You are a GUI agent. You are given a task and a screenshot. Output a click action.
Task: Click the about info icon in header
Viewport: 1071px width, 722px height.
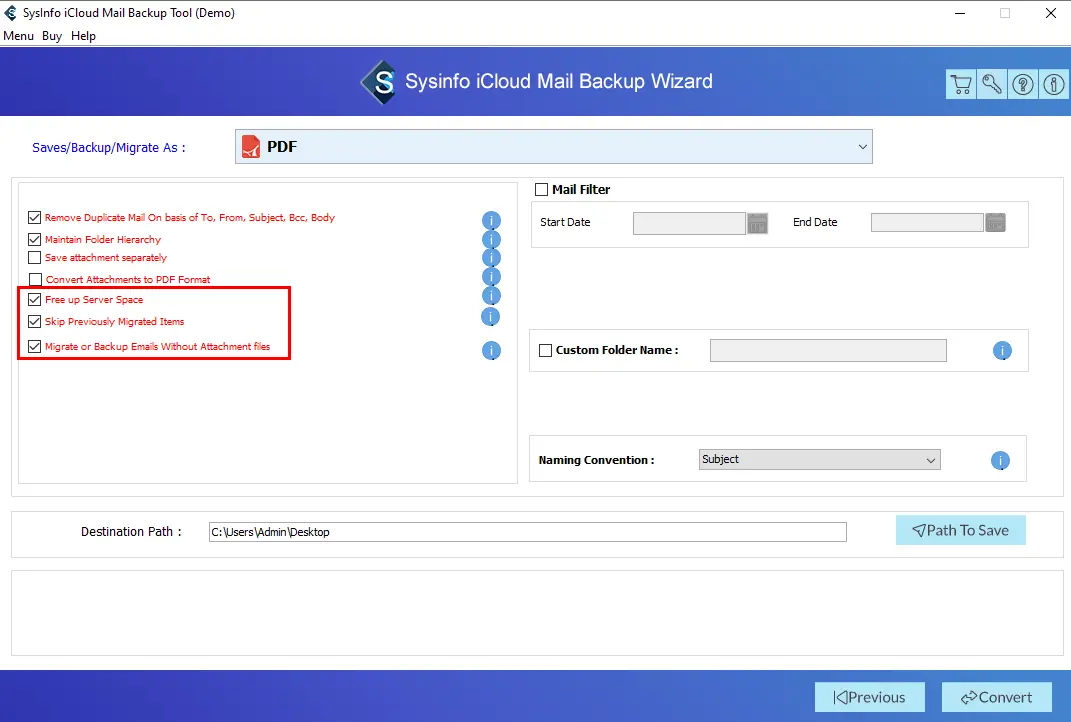[x=1054, y=85]
